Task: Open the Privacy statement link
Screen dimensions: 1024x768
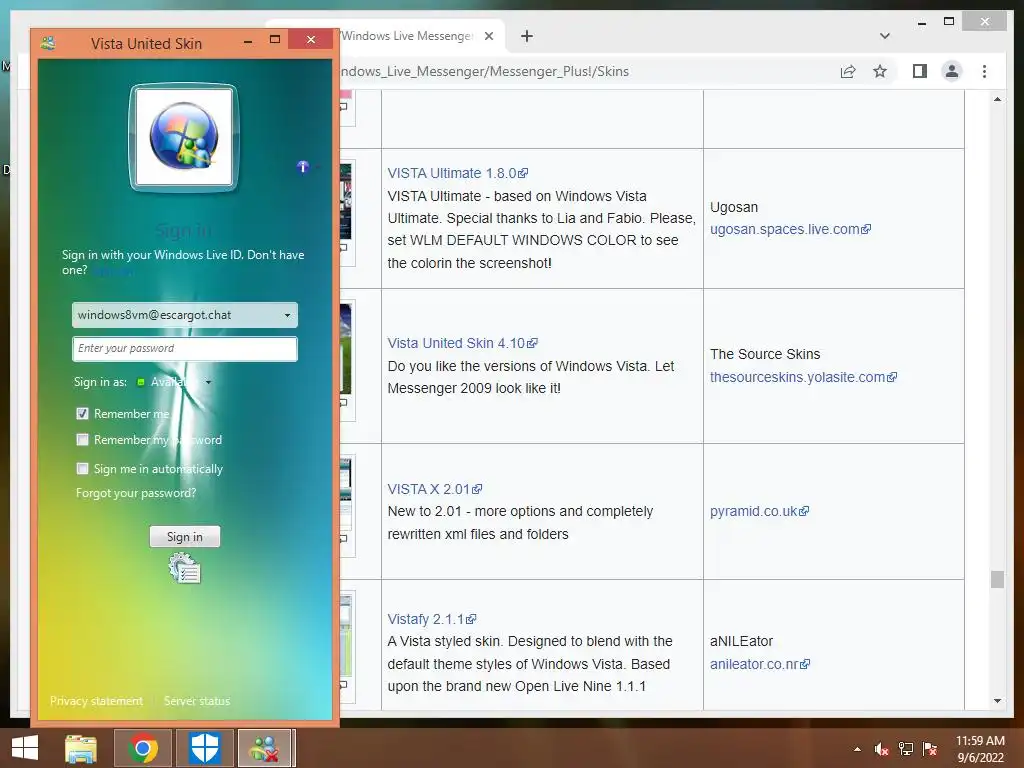Action: point(96,701)
